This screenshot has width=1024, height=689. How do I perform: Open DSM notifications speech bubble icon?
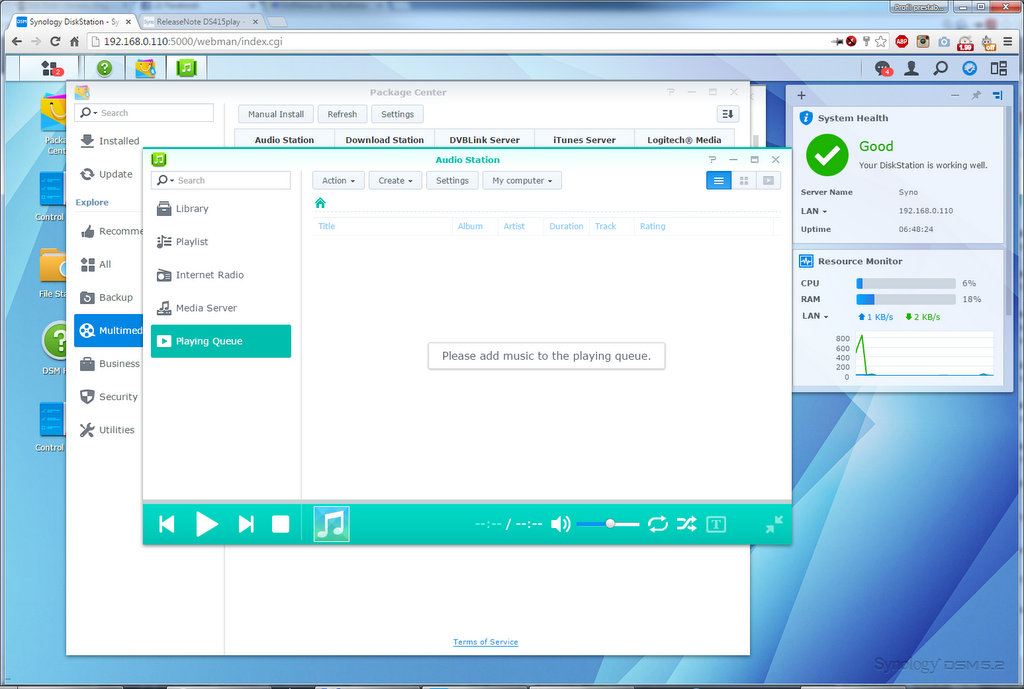coord(883,68)
